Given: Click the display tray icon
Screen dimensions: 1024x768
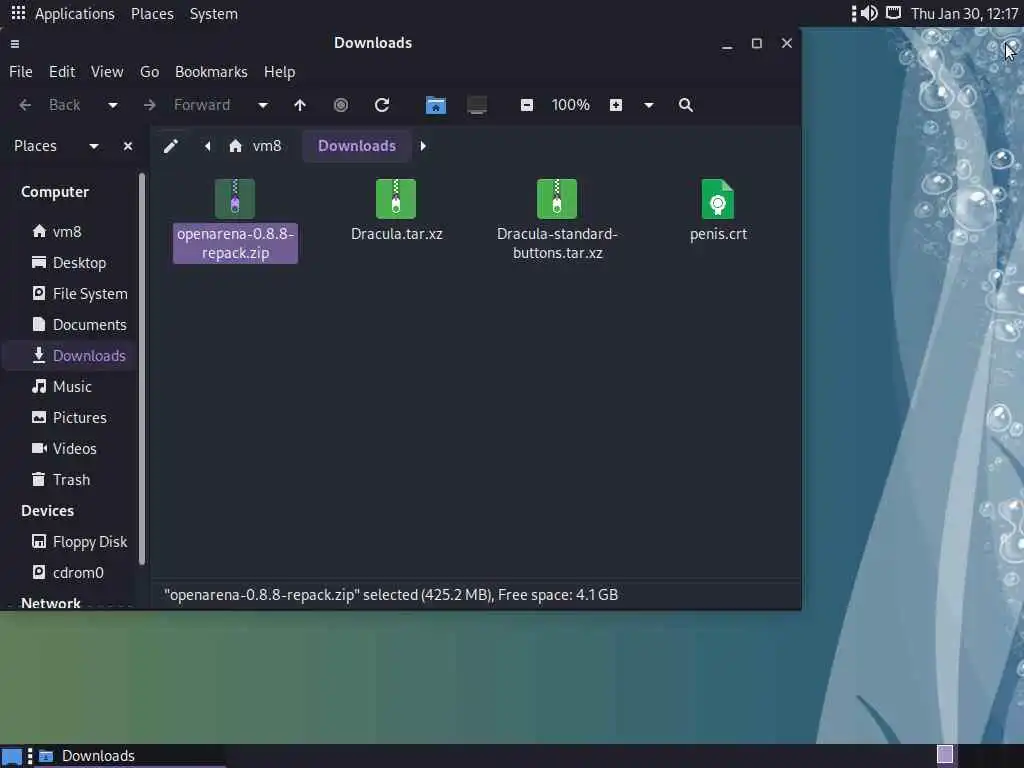Looking at the screenshot, I should click(x=893, y=13).
